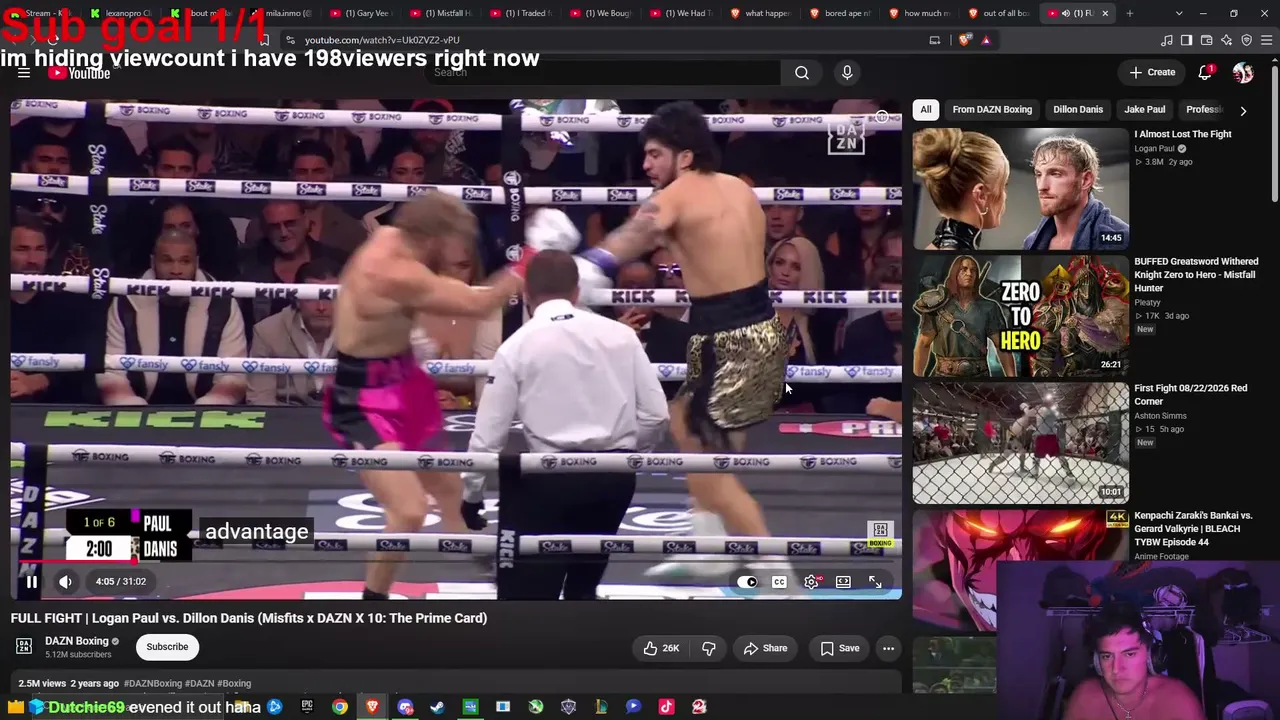Open the Brave Shields icon in the address bar
This screenshot has height=720, width=1280.
[x=964, y=40]
